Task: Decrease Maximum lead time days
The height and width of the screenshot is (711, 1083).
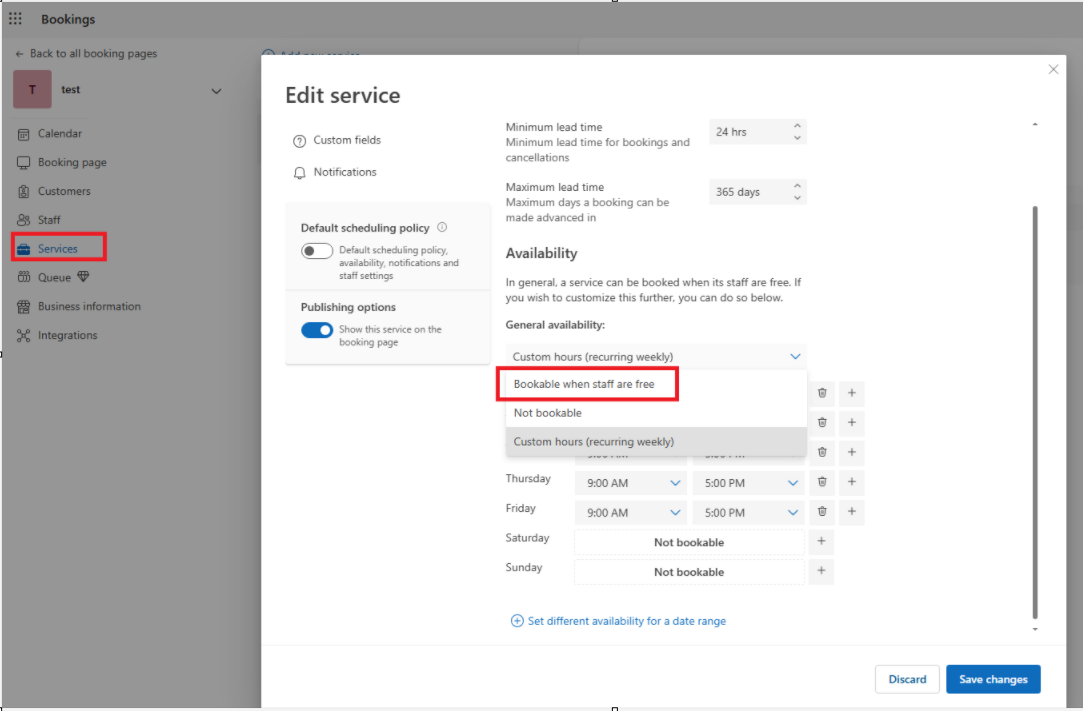Action: [x=797, y=198]
